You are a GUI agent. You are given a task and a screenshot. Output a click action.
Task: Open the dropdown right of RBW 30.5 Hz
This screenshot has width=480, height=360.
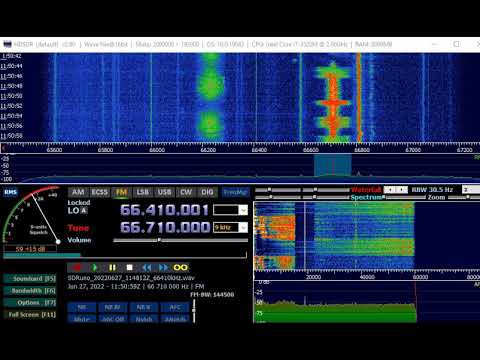(x=471, y=190)
